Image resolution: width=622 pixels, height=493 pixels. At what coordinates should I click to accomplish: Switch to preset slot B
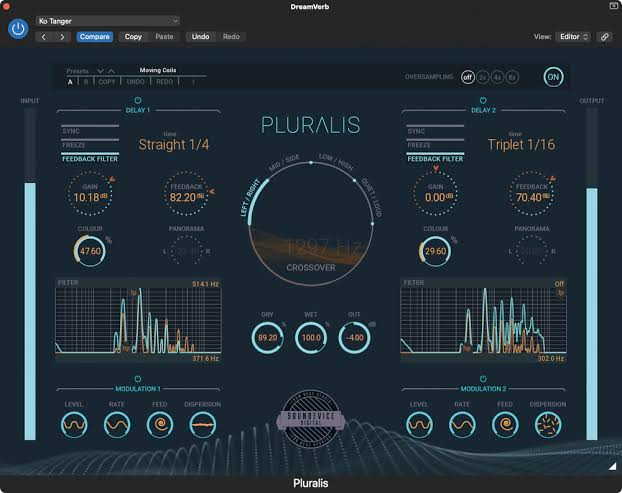point(86,82)
